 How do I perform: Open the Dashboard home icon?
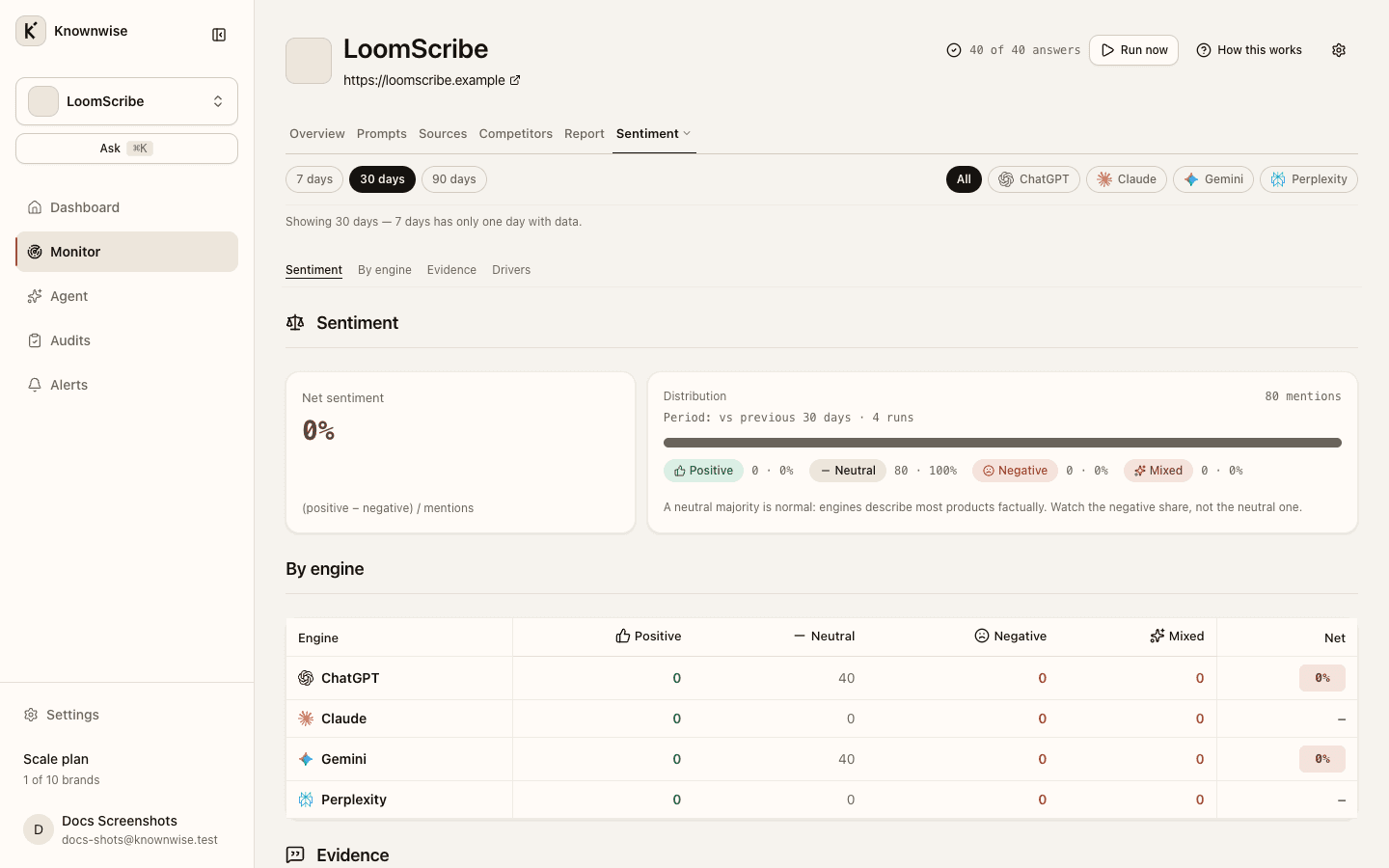tap(35, 207)
